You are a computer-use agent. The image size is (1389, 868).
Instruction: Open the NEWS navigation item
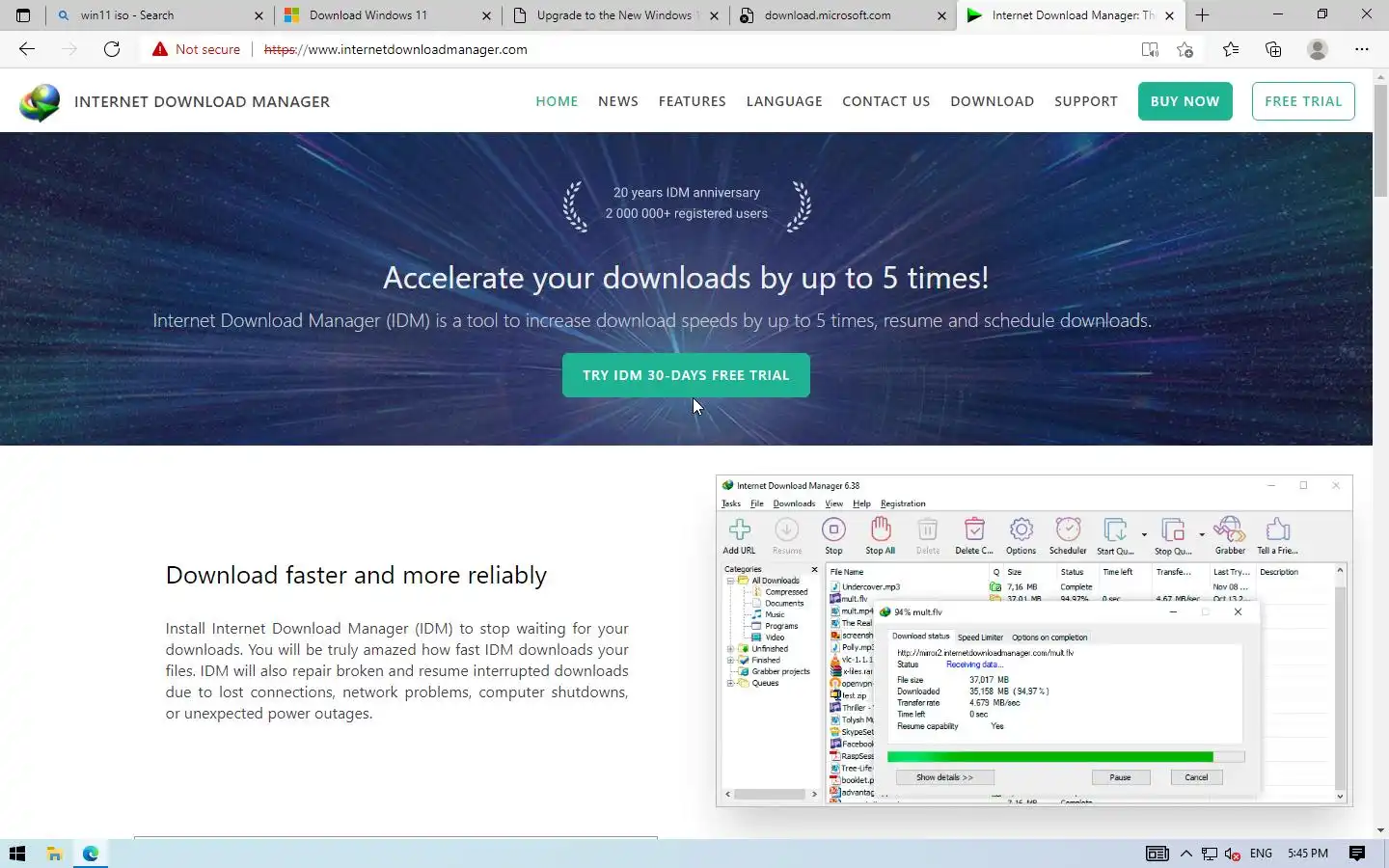(x=618, y=101)
